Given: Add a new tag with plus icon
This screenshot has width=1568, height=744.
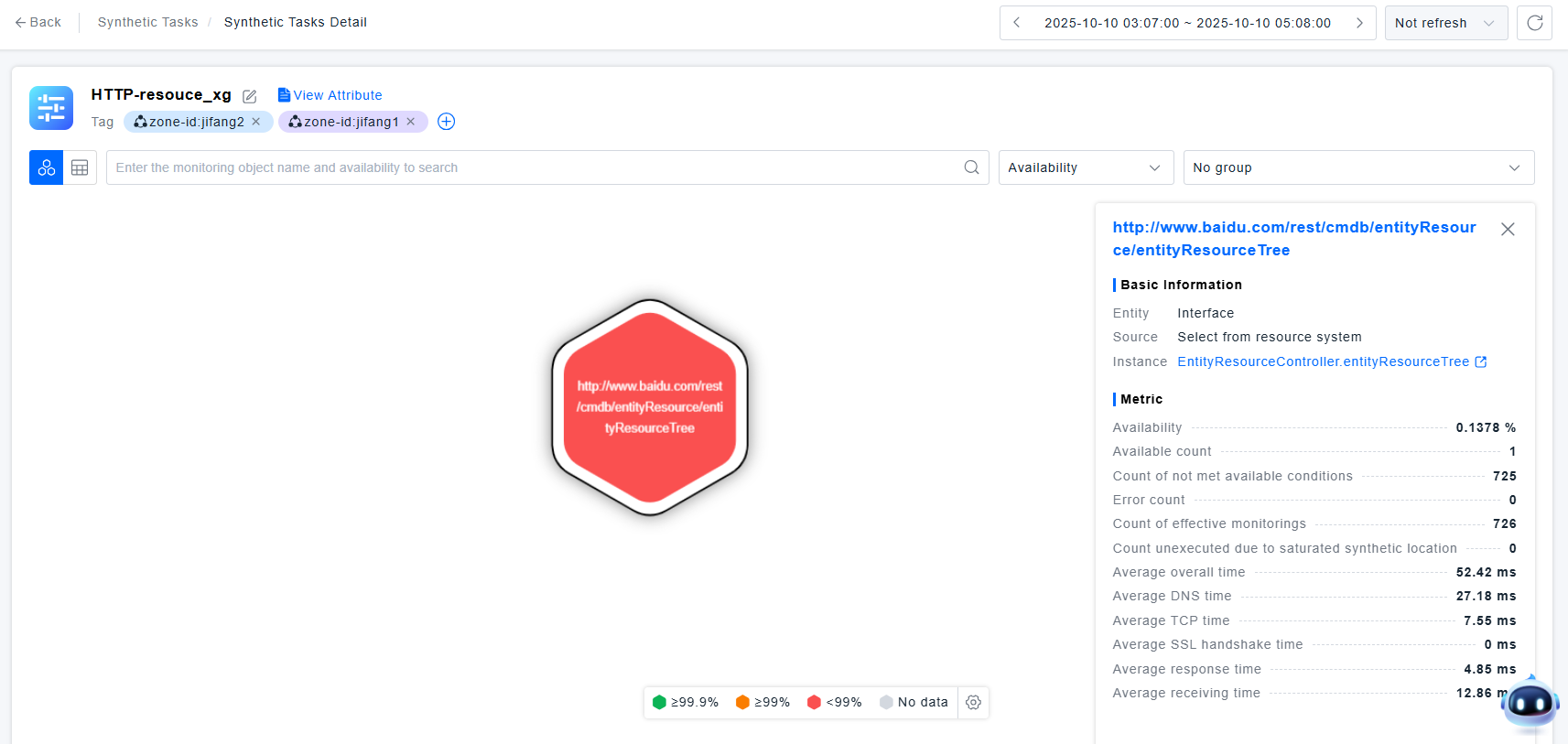Looking at the screenshot, I should click(446, 122).
